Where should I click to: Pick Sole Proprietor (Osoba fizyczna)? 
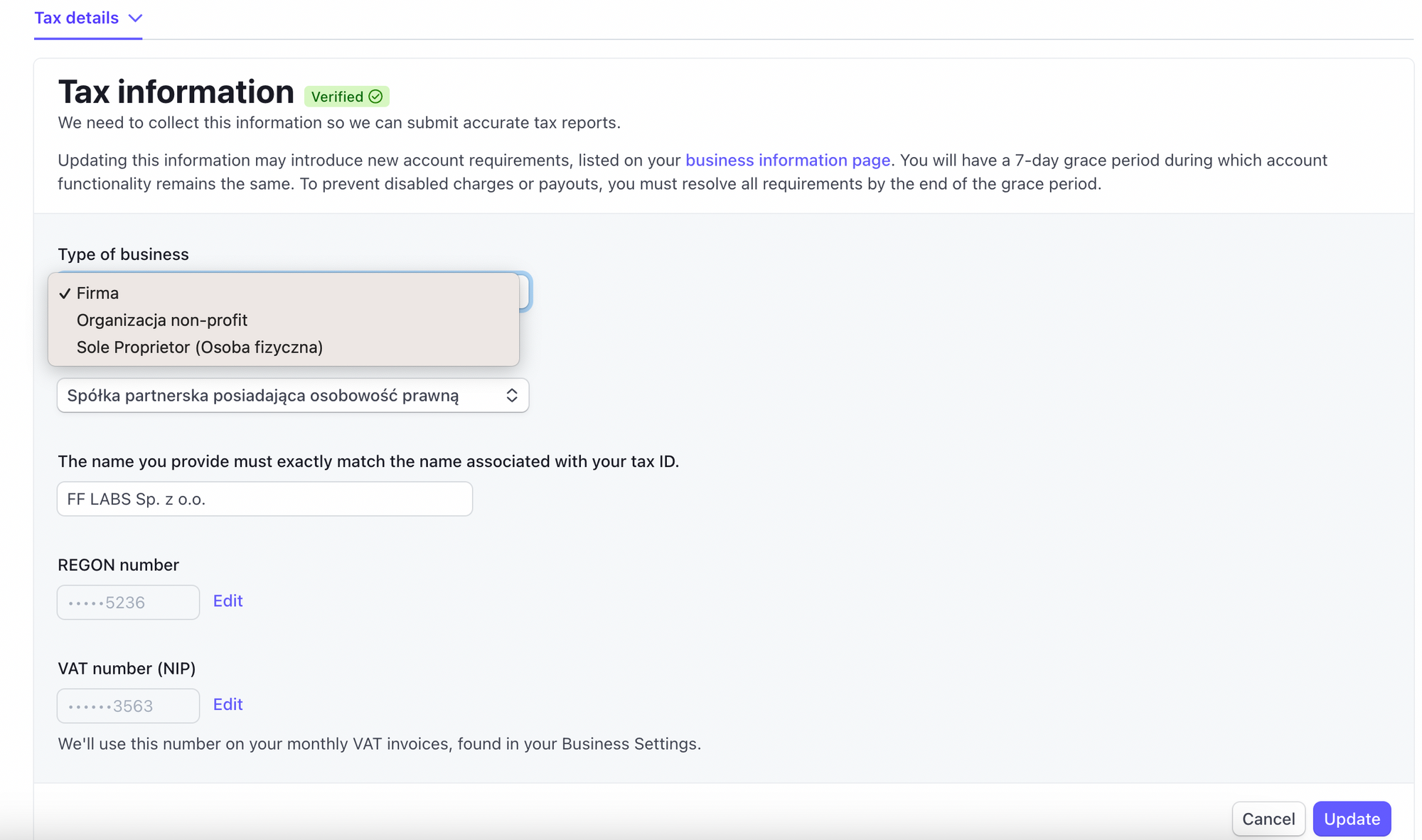click(283, 347)
